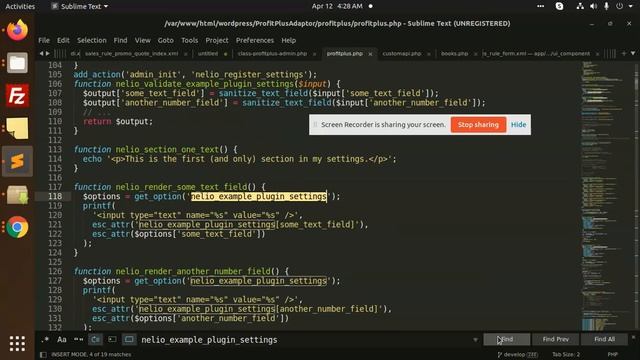
Task: Open the File menu
Action: (44, 40)
